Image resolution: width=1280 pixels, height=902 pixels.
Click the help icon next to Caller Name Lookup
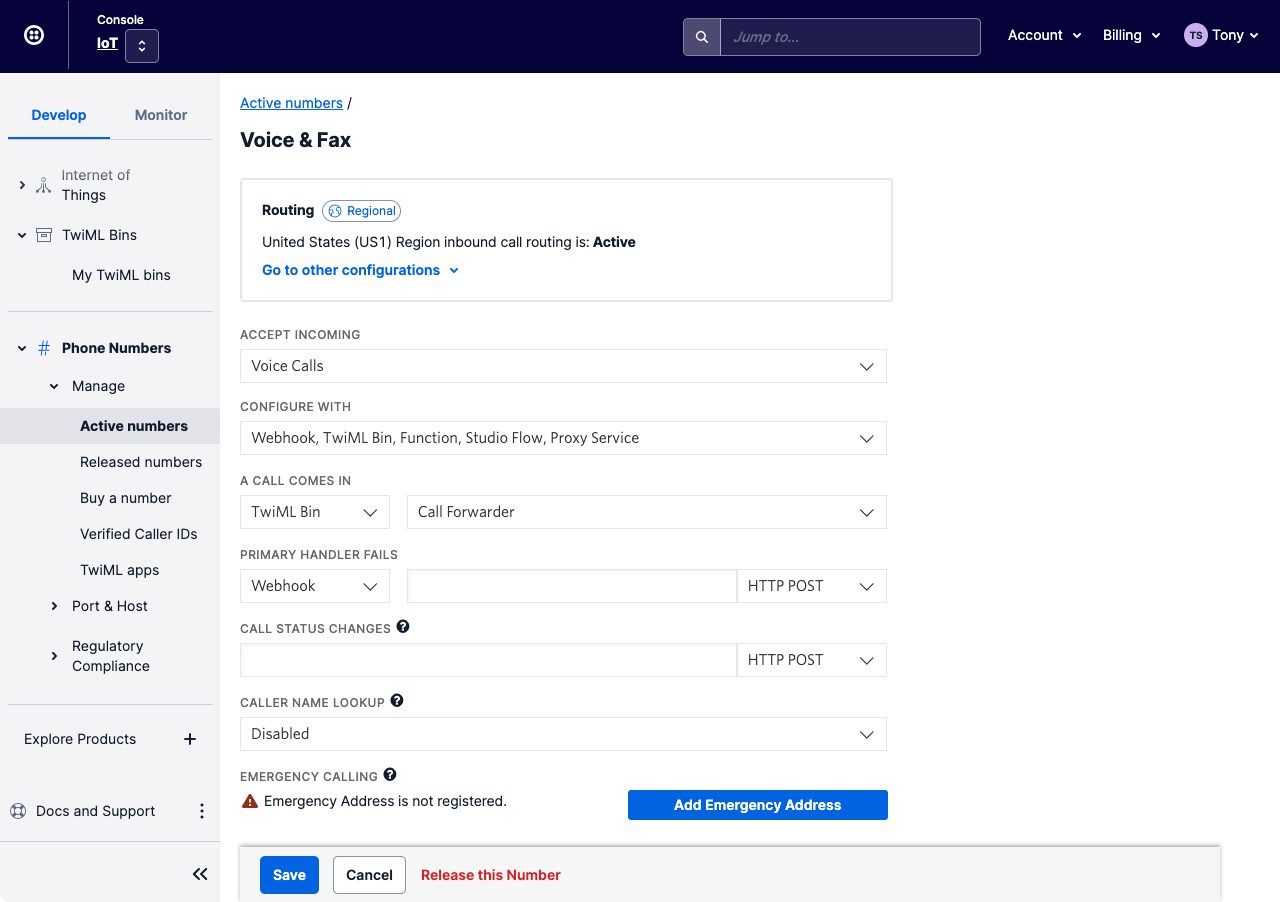pyautogui.click(x=397, y=700)
